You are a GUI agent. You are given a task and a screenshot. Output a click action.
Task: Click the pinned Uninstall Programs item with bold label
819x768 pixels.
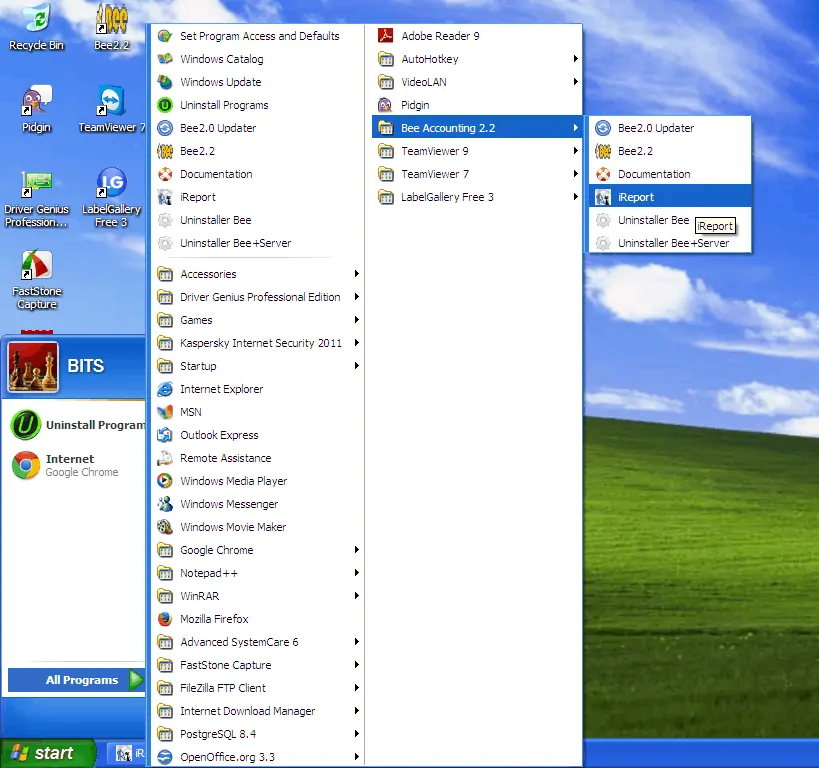pyautogui.click(x=75, y=425)
